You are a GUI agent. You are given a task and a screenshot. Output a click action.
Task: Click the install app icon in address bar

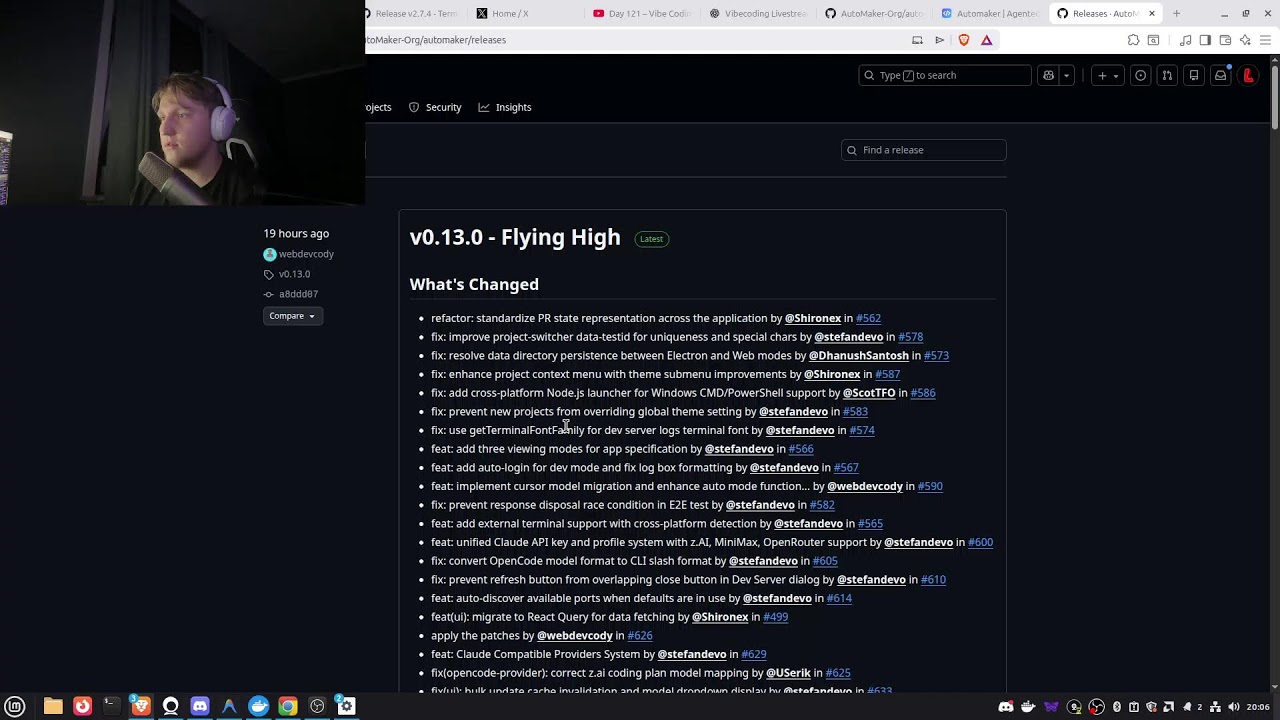tap(917, 40)
